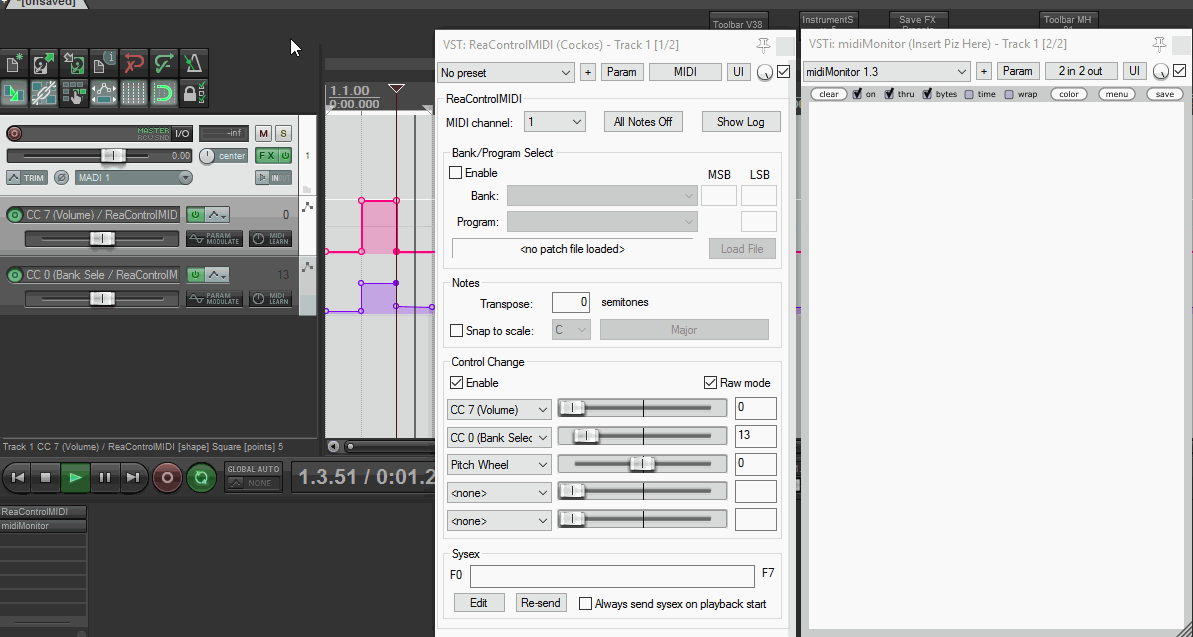
Task: Open PARAM MODULATE for CC 0 Bank Select
Action: pos(215,298)
